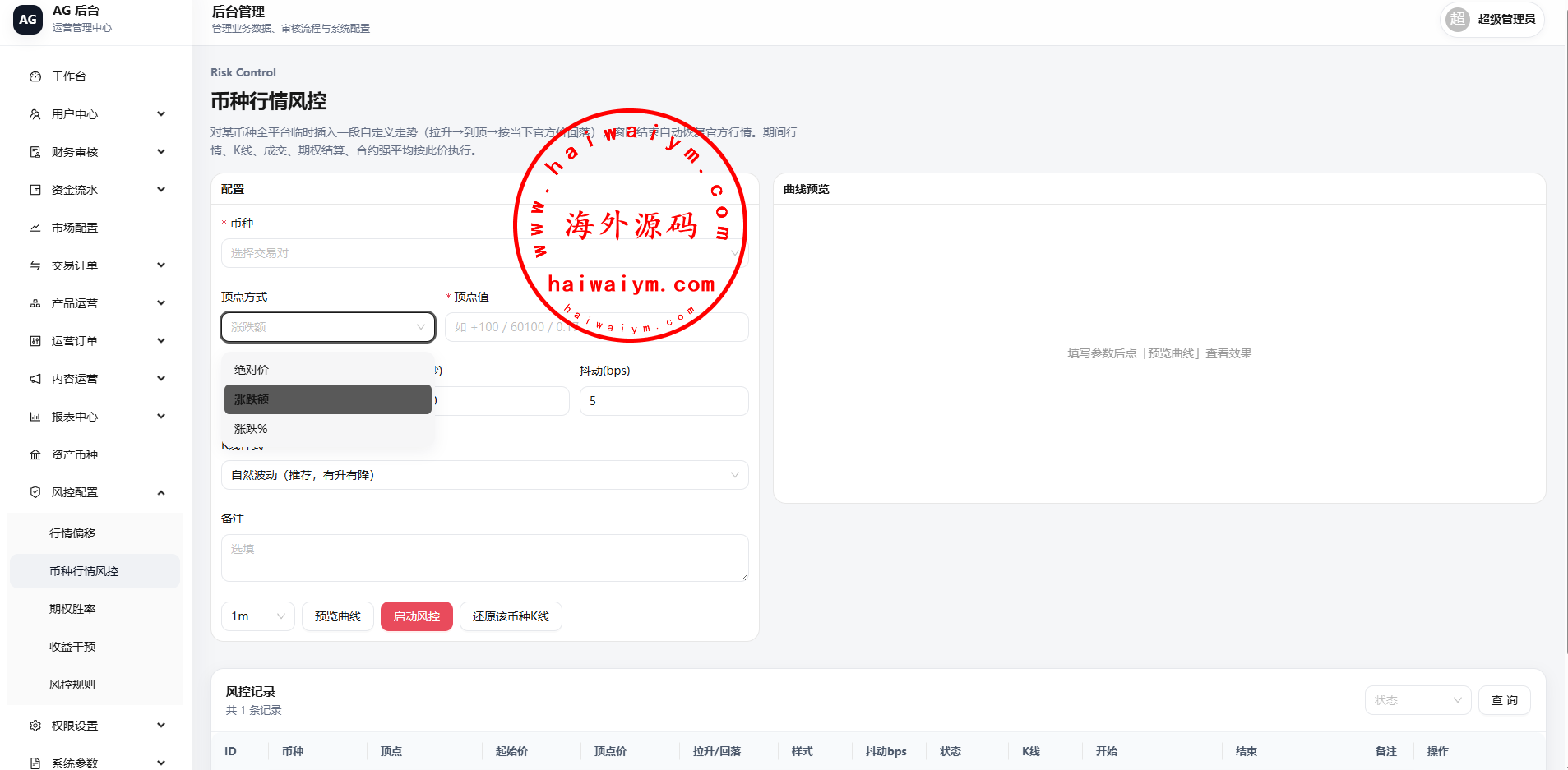The height and width of the screenshot is (770, 1568).
Task: Expand the 报表中心 menu chevron
Action: pyautogui.click(x=161, y=417)
